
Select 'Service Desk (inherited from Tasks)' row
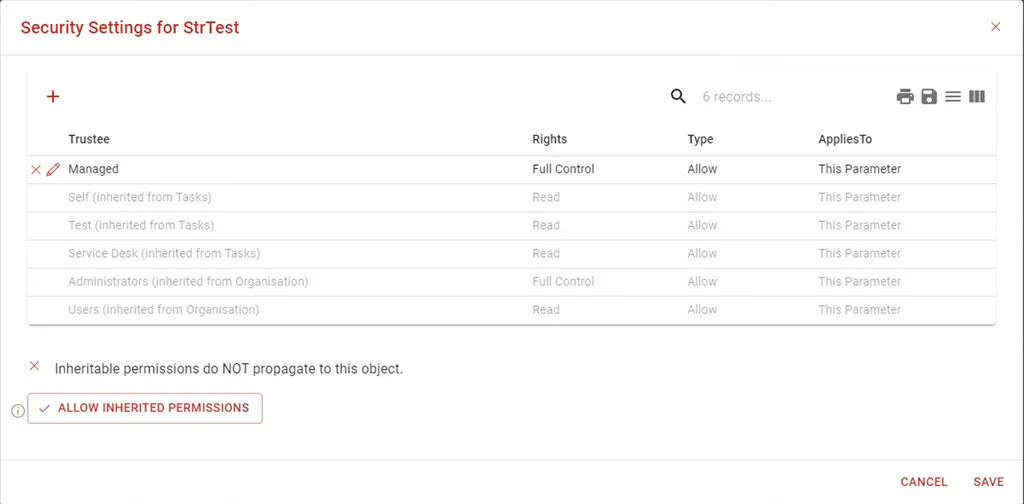pos(511,253)
